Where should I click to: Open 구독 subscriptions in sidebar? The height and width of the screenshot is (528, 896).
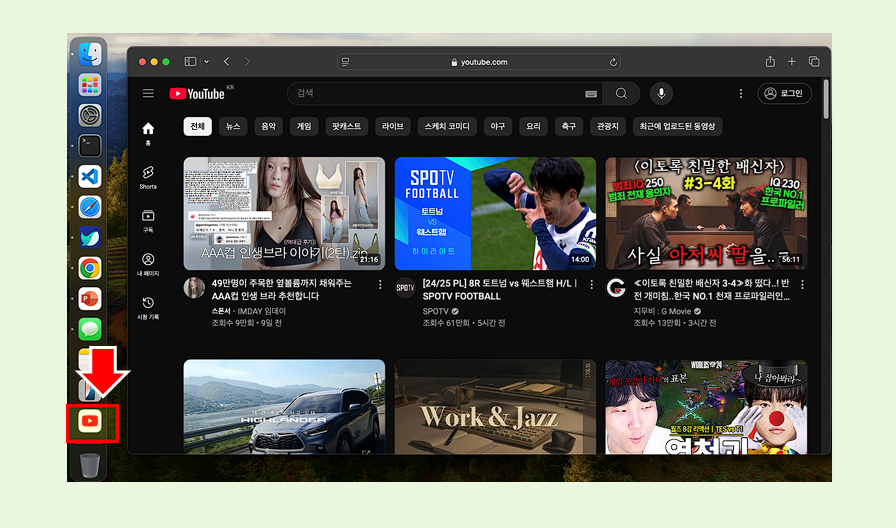click(148, 221)
